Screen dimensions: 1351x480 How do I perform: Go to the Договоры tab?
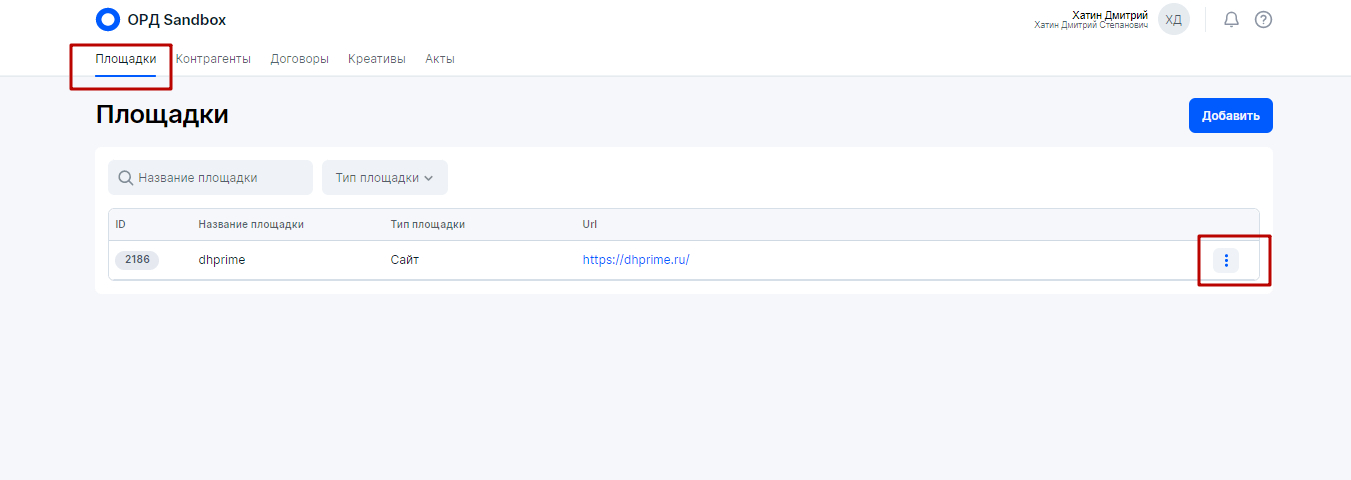[299, 59]
